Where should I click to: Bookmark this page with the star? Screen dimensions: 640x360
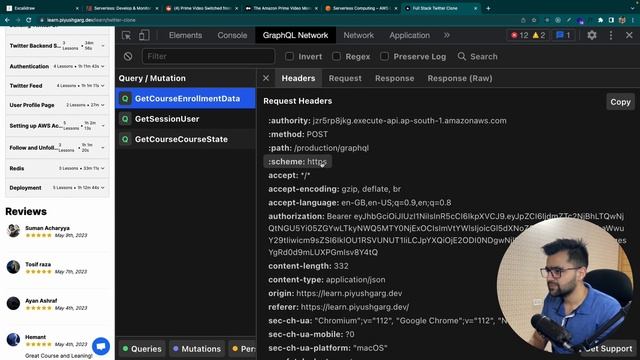tap(534, 20)
